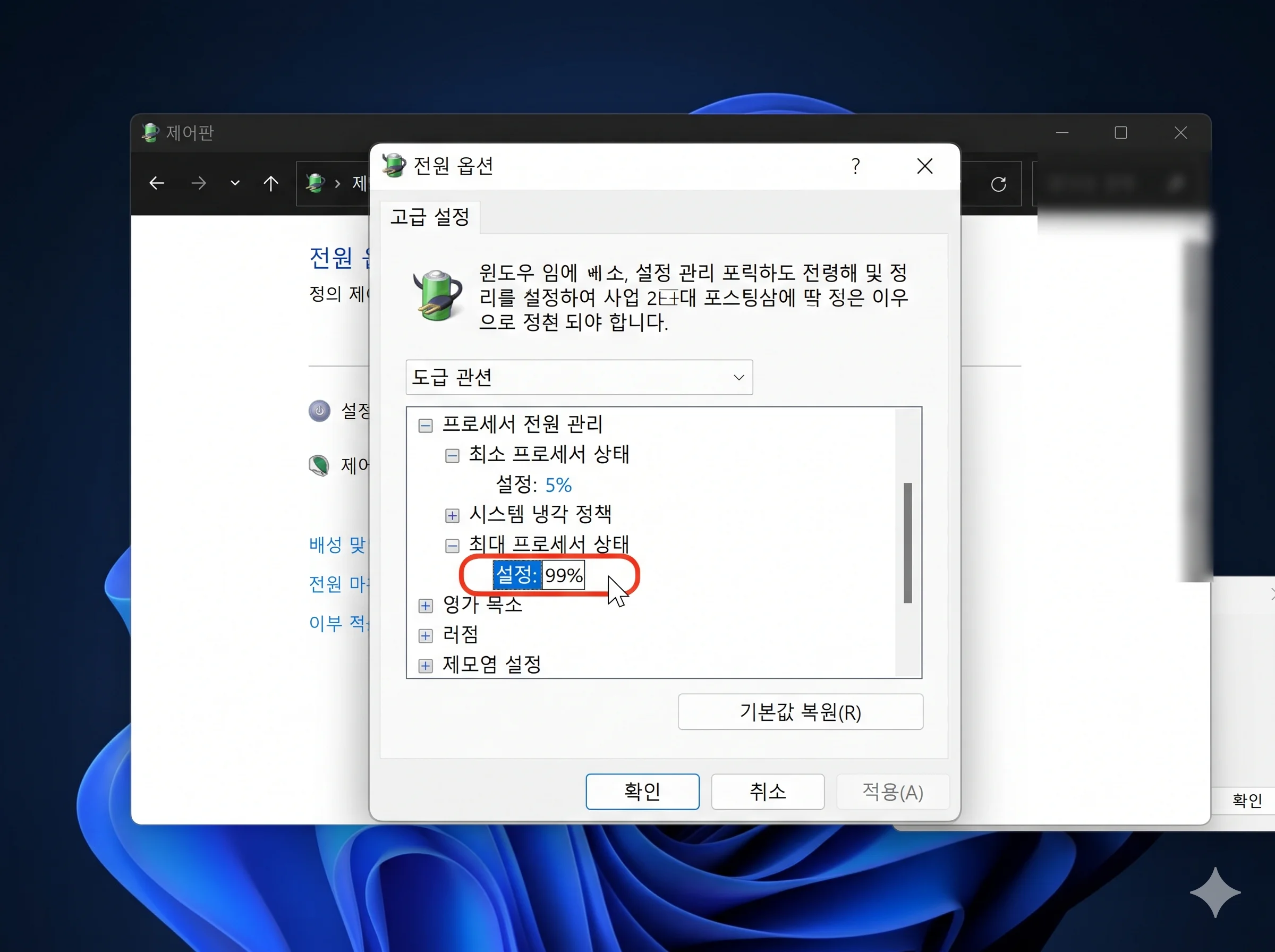Click the back arrow in 제어판 window
The image size is (1275, 952).
pyautogui.click(x=157, y=183)
